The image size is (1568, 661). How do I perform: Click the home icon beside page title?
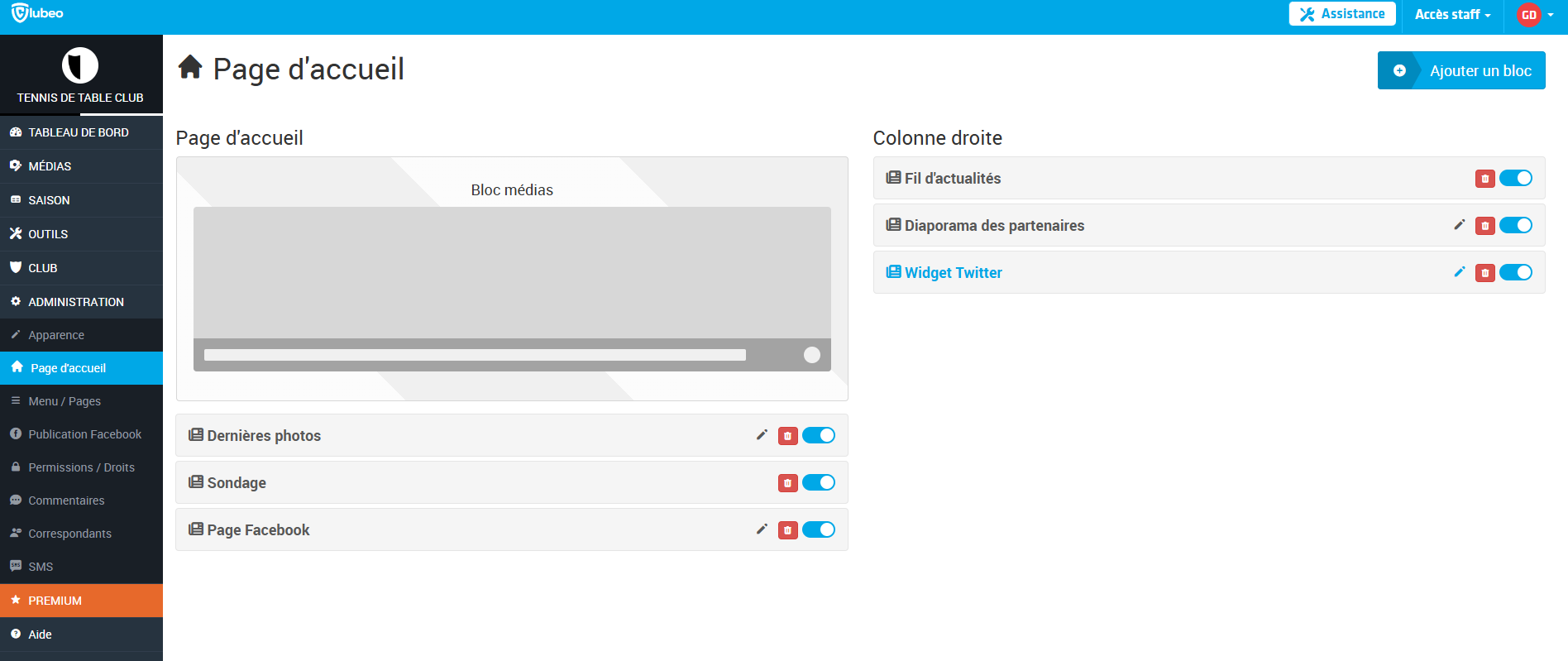190,67
